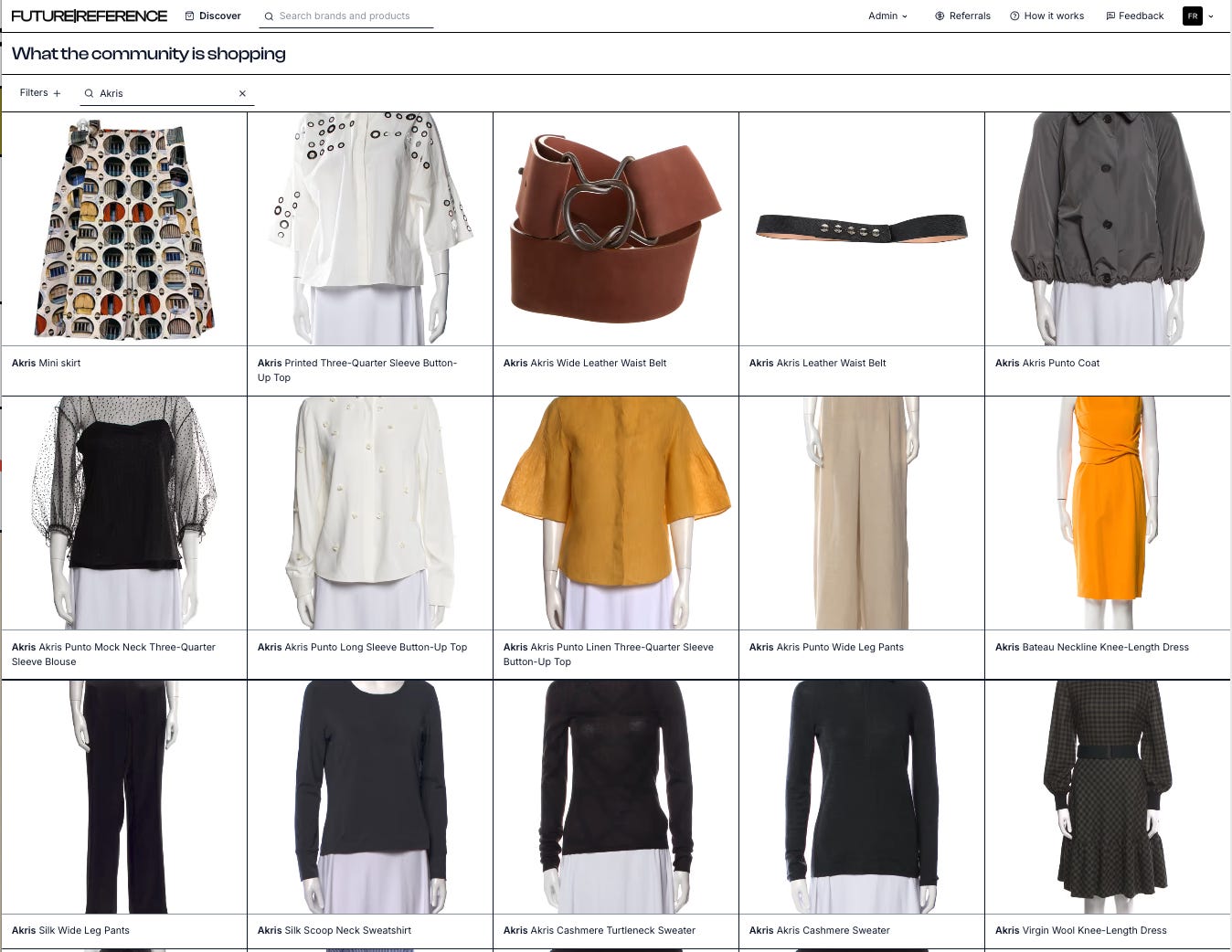
Task: Clear the Akris search with the X icon
Action: tap(242, 93)
